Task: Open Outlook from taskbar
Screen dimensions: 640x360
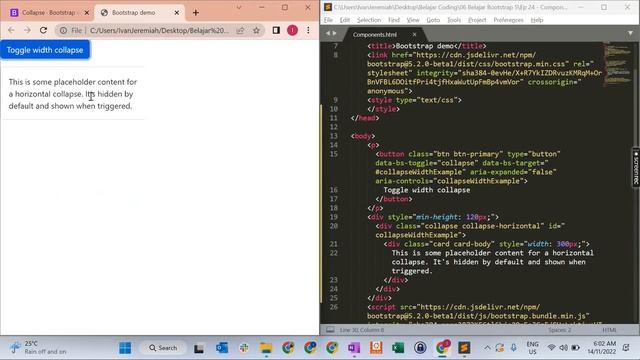Action: pyautogui.click(x=222, y=348)
